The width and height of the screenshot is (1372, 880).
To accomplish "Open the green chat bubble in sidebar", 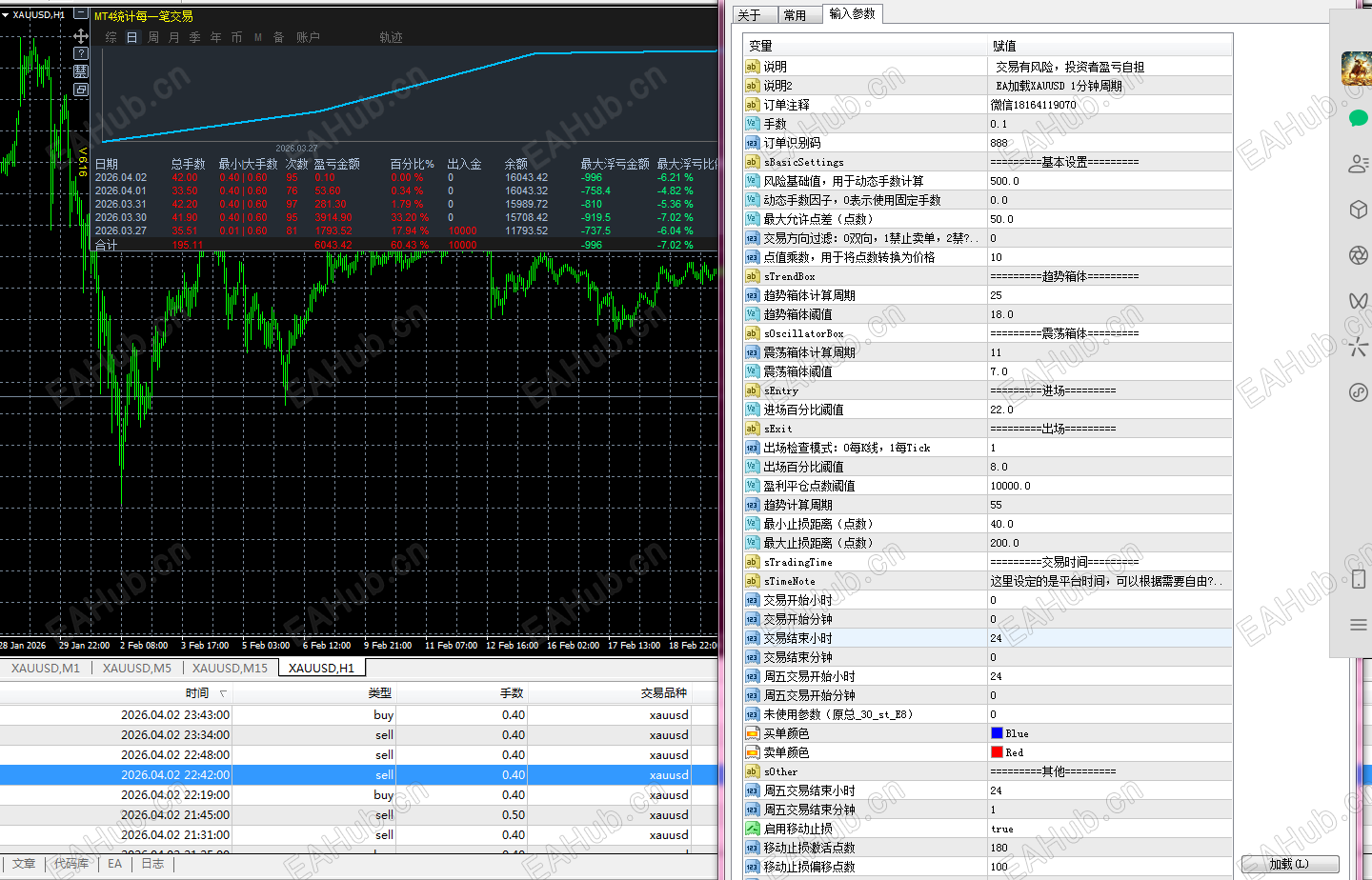I will (1359, 118).
